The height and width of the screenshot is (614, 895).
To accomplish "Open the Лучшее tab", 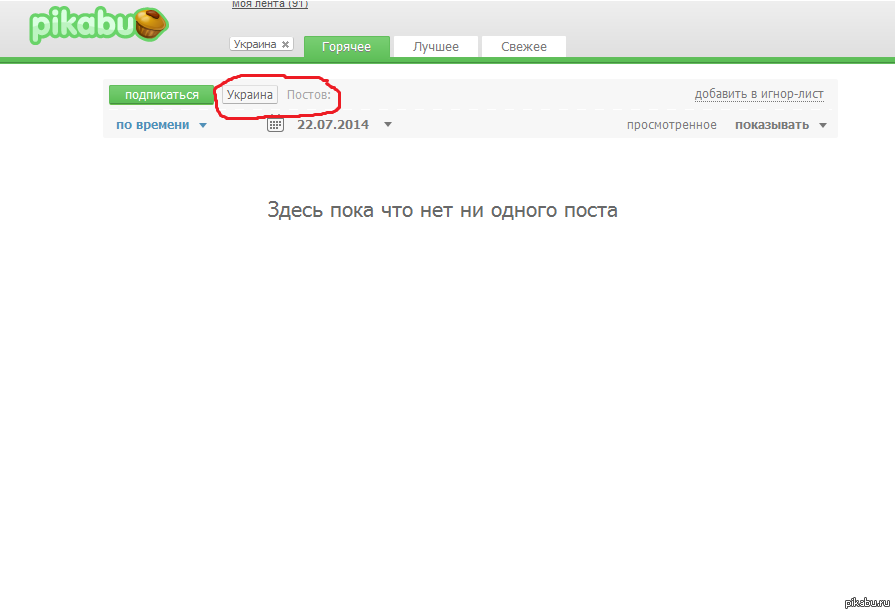I will [x=436, y=47].
